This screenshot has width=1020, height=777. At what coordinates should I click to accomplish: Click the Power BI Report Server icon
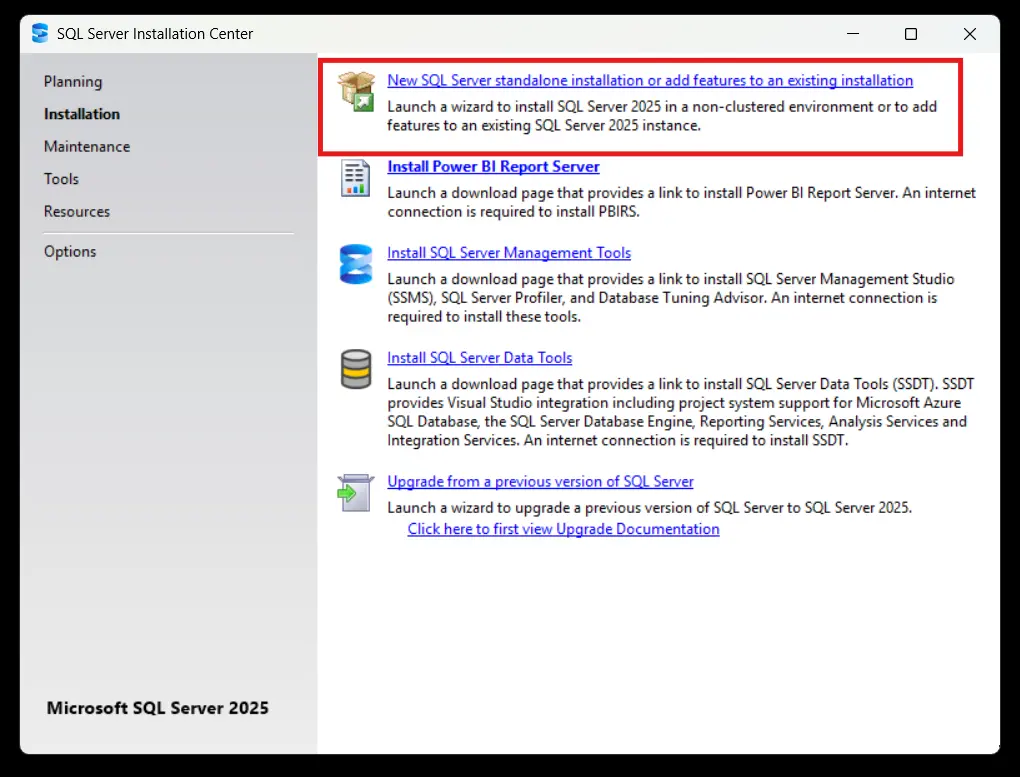pyautogui.click(x=356, y=177)
